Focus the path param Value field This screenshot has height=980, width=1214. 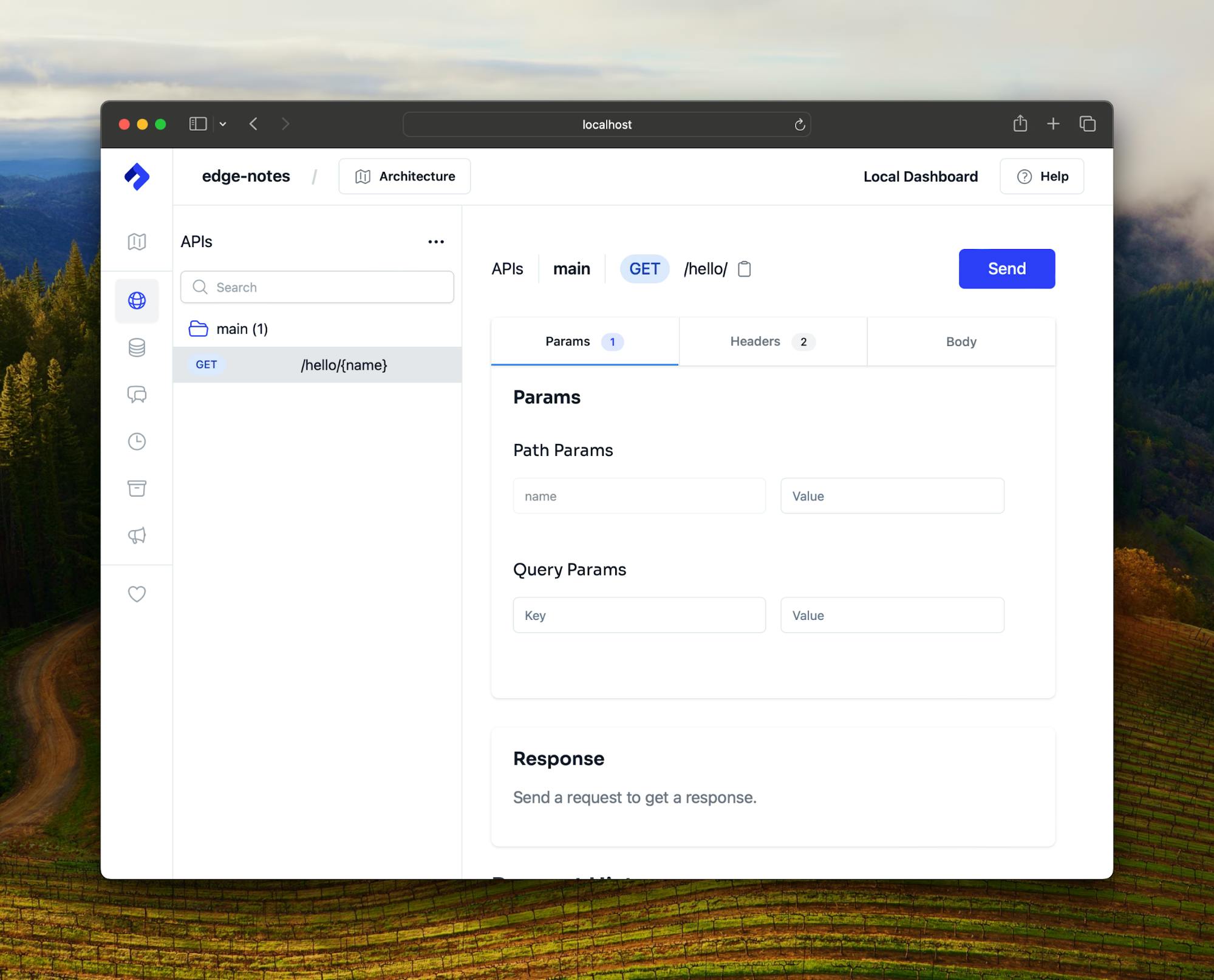[892, 496]
